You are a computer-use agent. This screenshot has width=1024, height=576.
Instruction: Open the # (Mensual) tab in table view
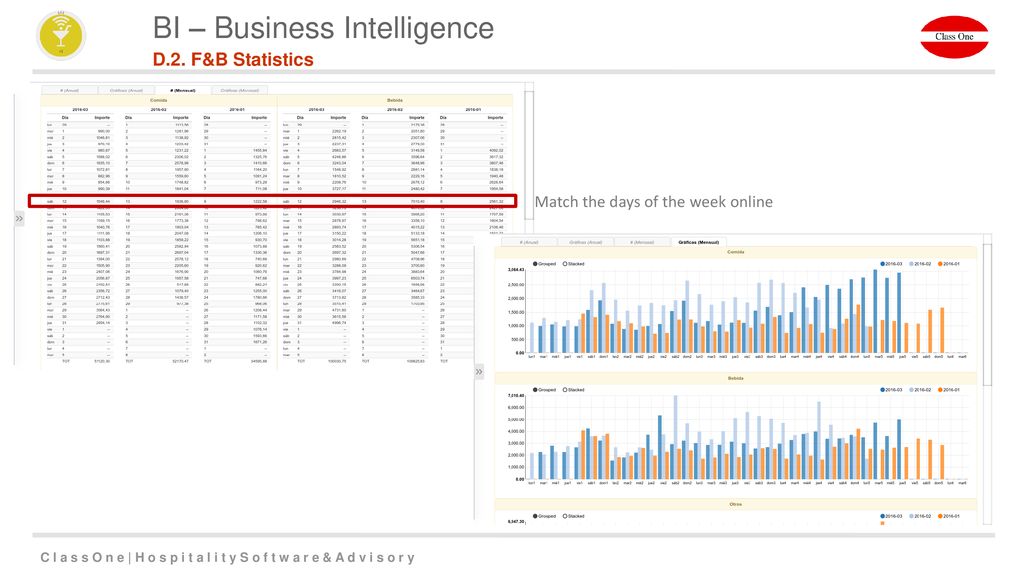[x=183, y=90]
